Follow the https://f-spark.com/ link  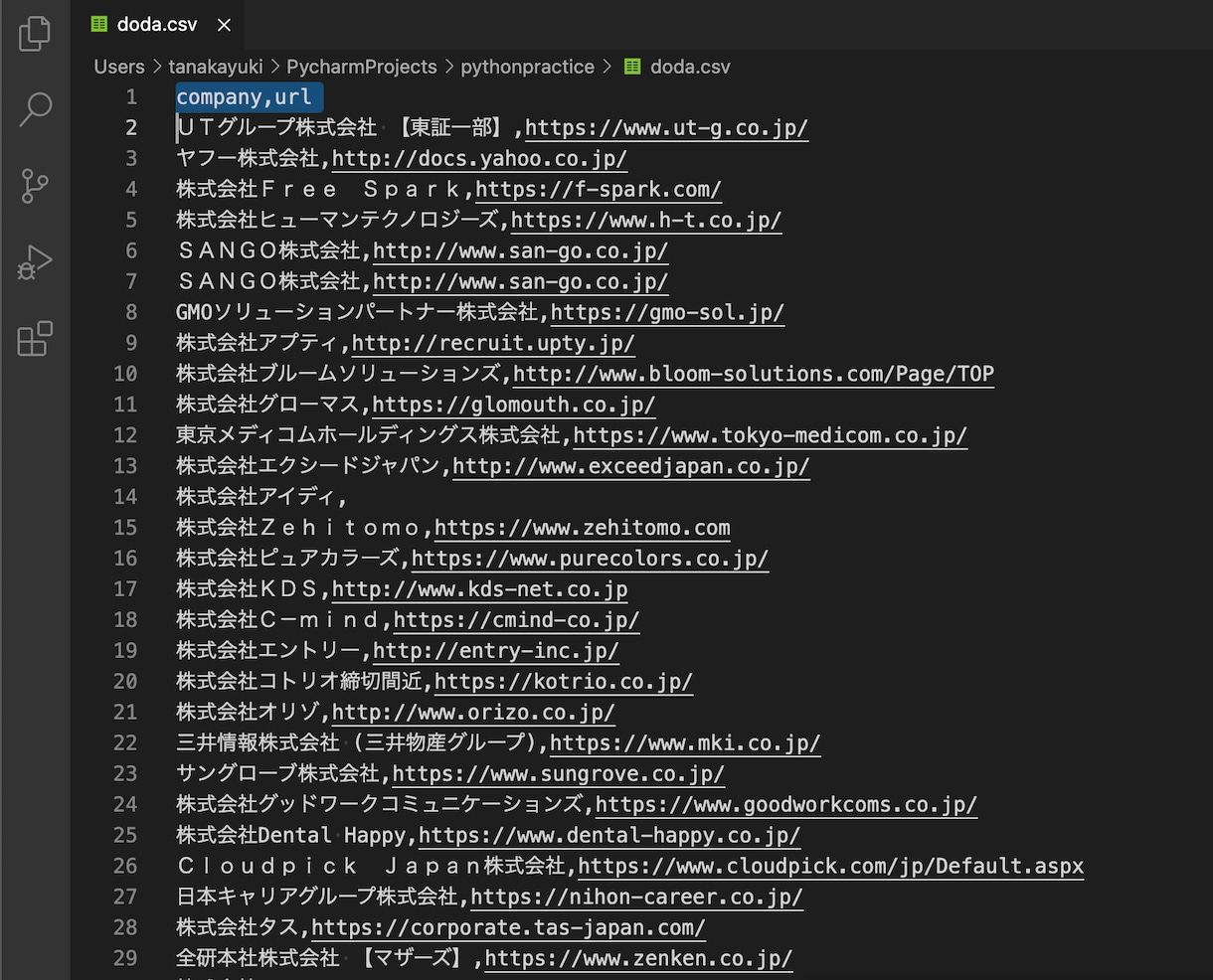coord(599,189)
